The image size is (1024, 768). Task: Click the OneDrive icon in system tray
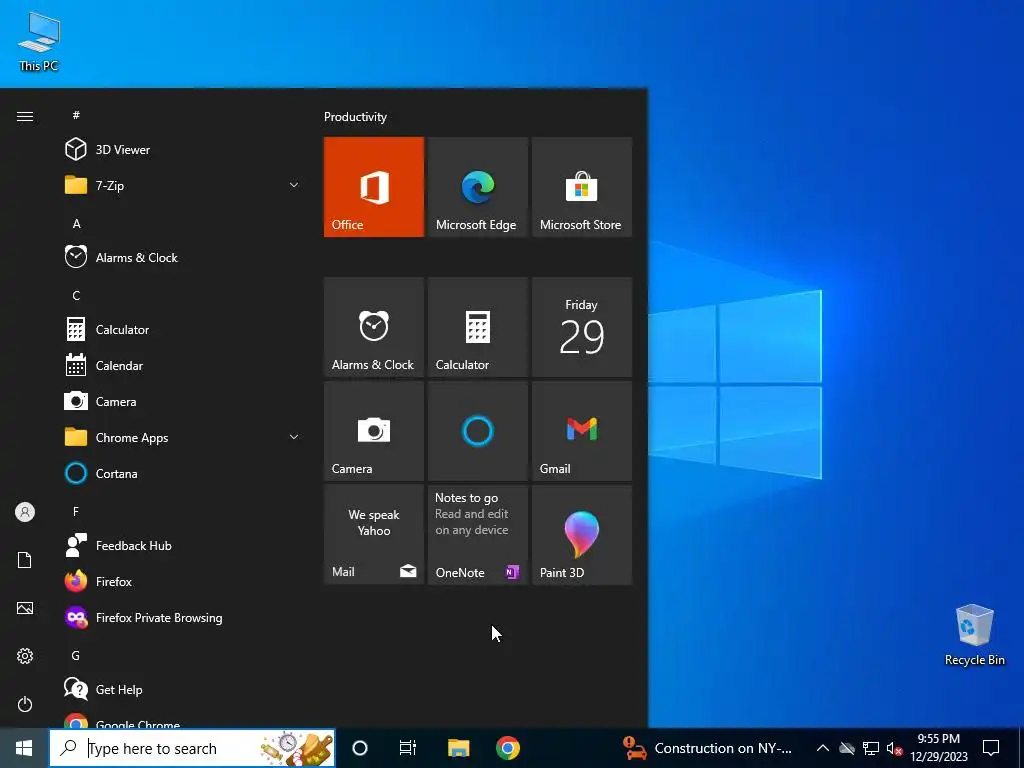[x=847, y=748]
